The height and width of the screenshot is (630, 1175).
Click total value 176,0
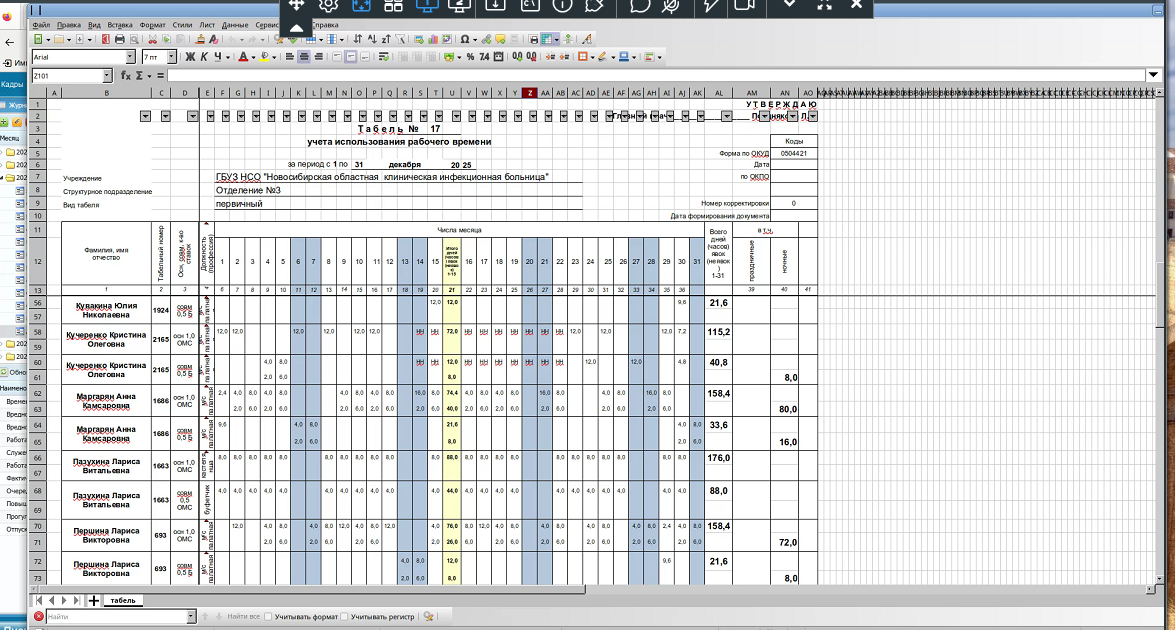(719, 458)
